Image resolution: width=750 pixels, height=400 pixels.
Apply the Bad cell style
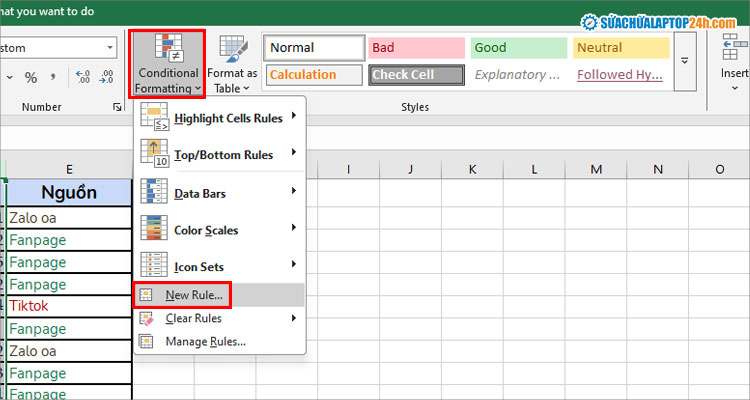pos(417,47)
